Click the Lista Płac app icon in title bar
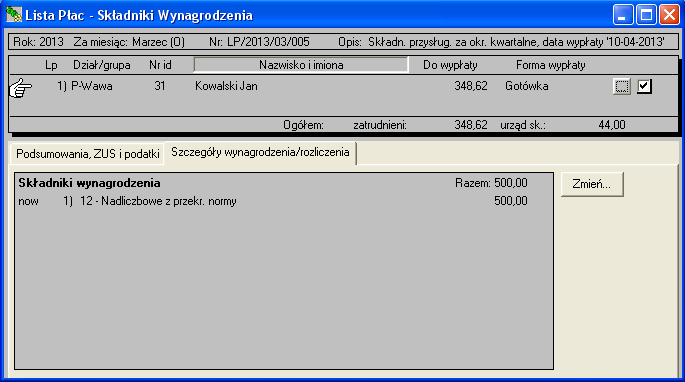This screenshot has width=685, height=382. (x=14, y=14)
